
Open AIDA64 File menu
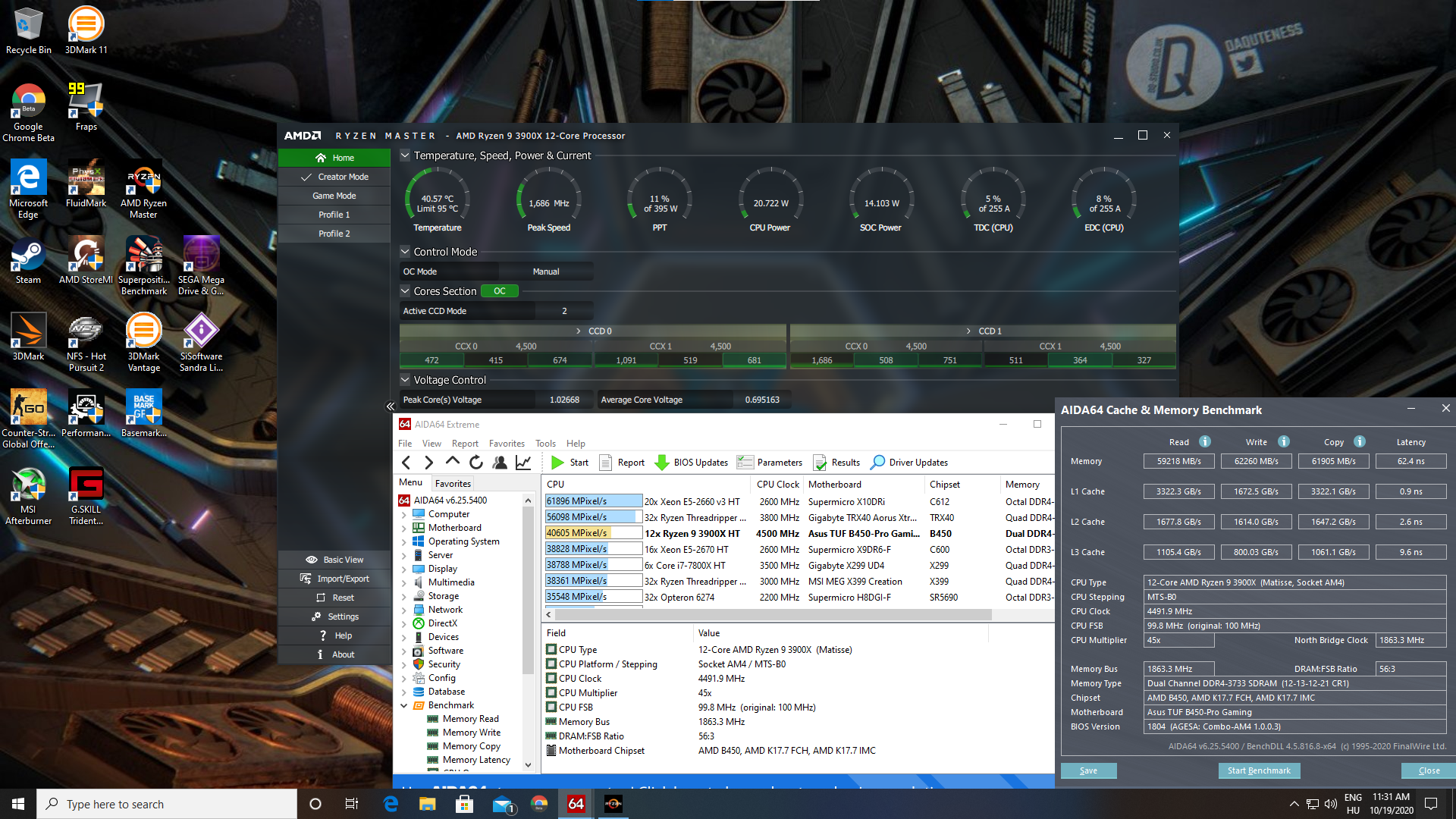pyautogui.click(x=405, y=444)
